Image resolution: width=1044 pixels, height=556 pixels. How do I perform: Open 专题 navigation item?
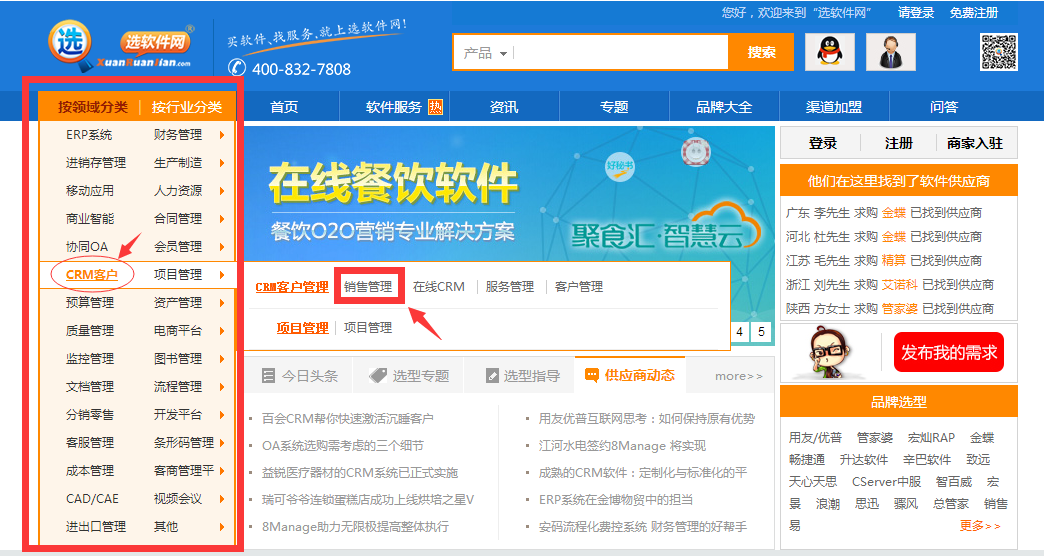(x=614, y=107)
